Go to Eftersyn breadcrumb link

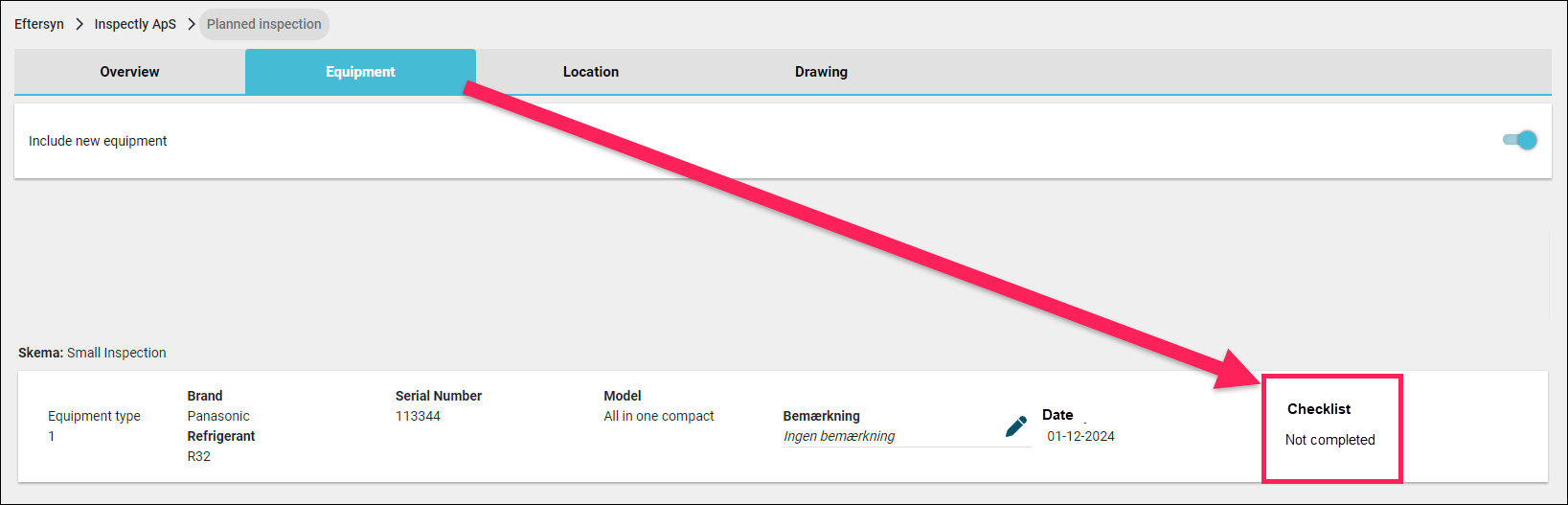39,24
